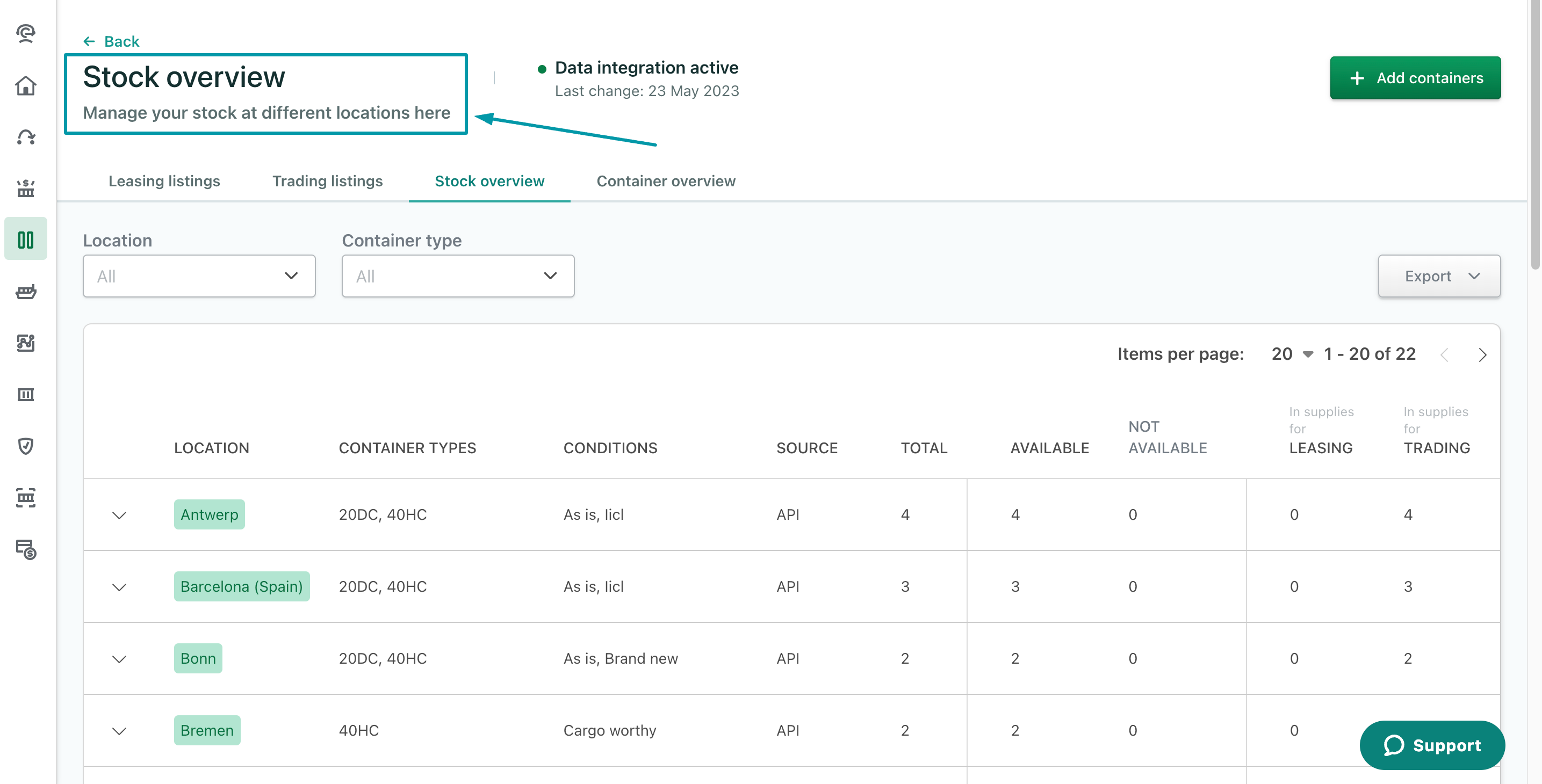This screenshot has width=1542, height=784.
Task: Open the Support chat widget
Action: pos(1431,745)
